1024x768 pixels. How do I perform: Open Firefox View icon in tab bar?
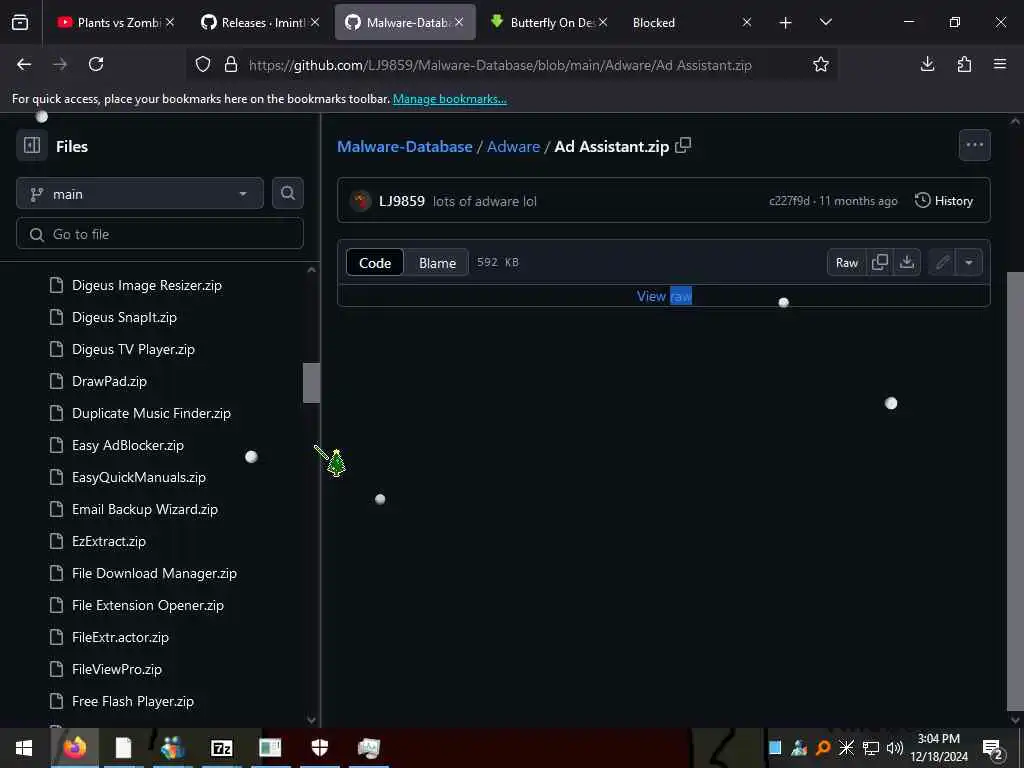(x=20, y=22)
